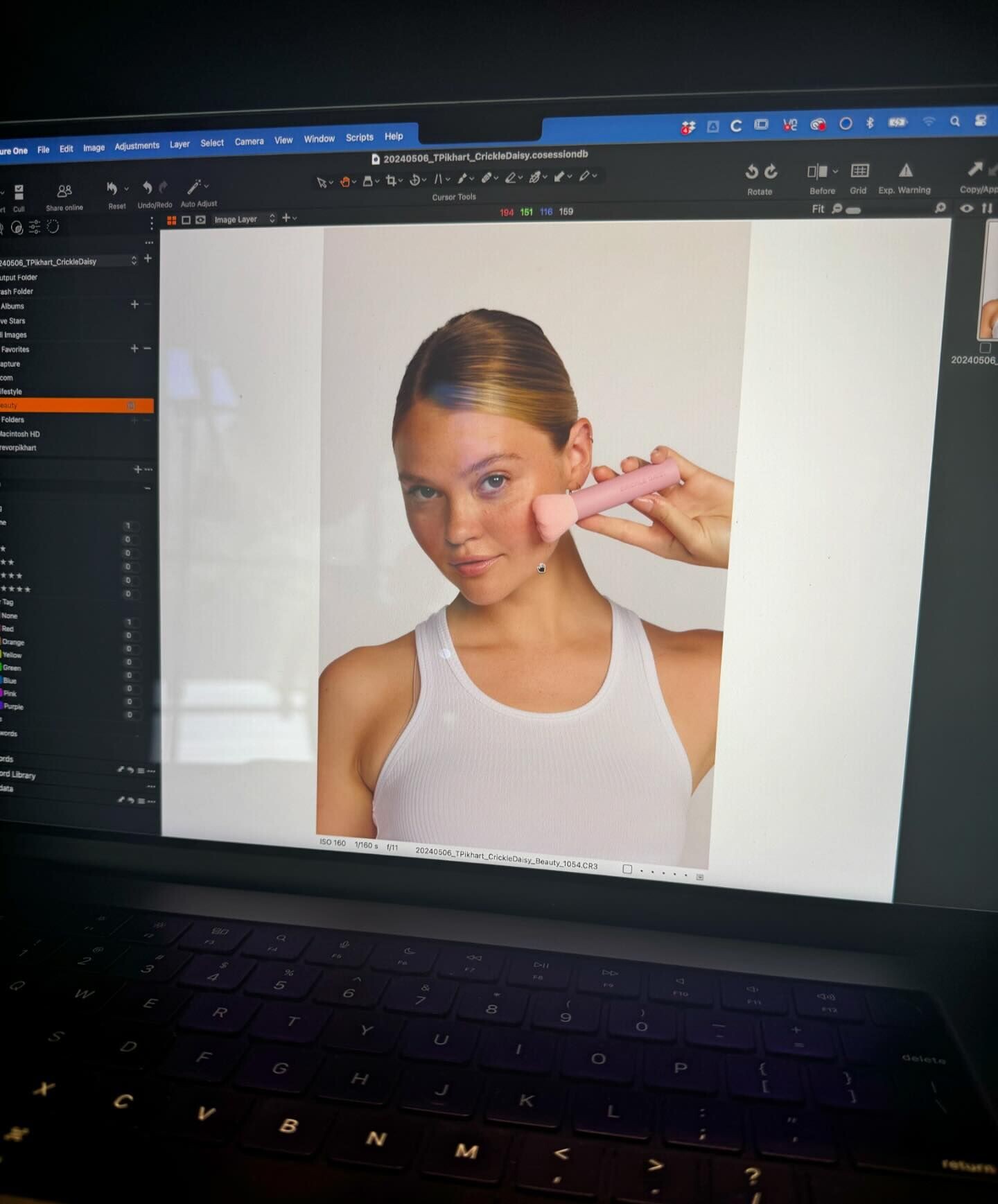The image size is (998, 1204).
Task: Click the Fit zoom button
Action: [818, 209]
